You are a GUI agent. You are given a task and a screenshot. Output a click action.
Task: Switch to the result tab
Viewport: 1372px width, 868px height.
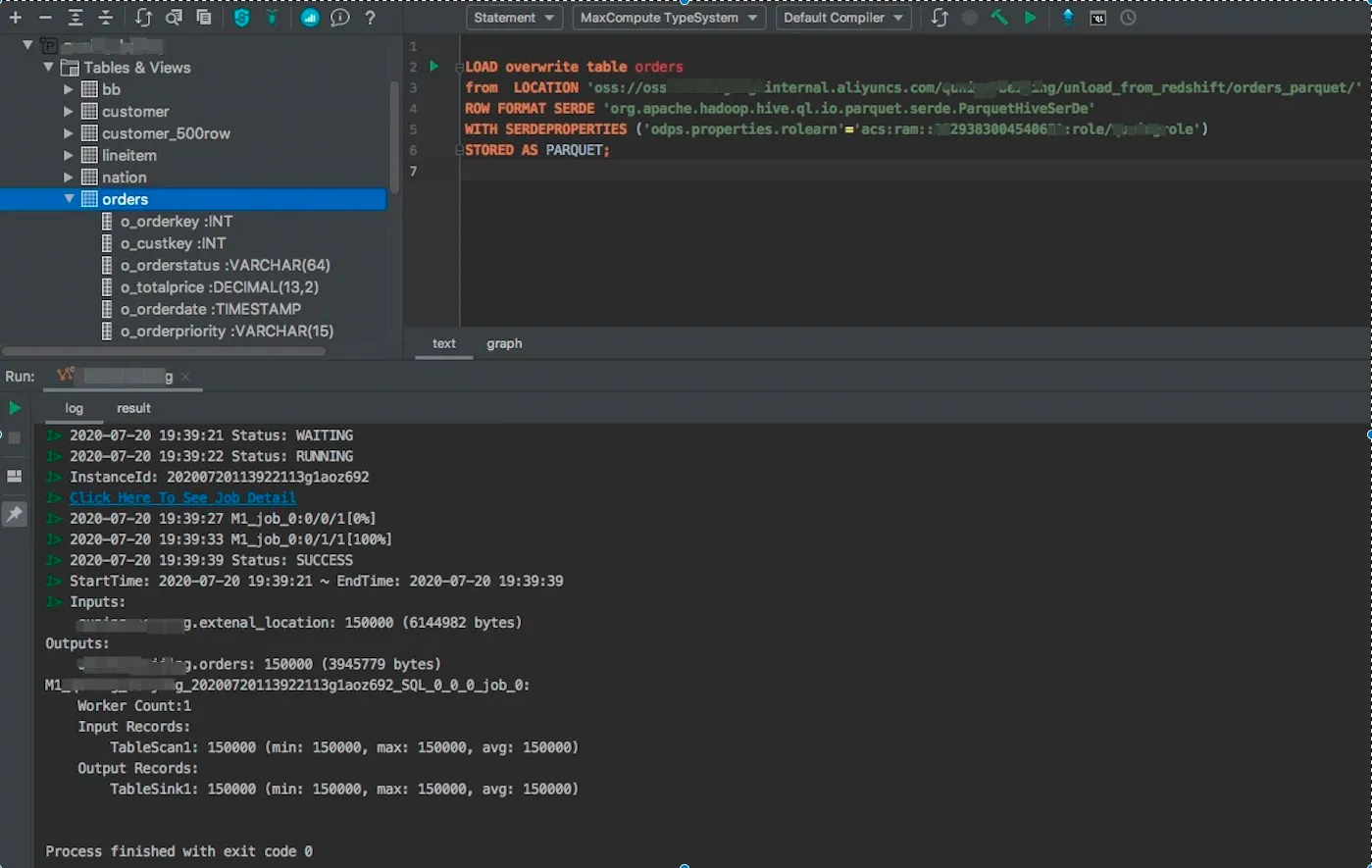pyautogui.click(x=134, y=408)
